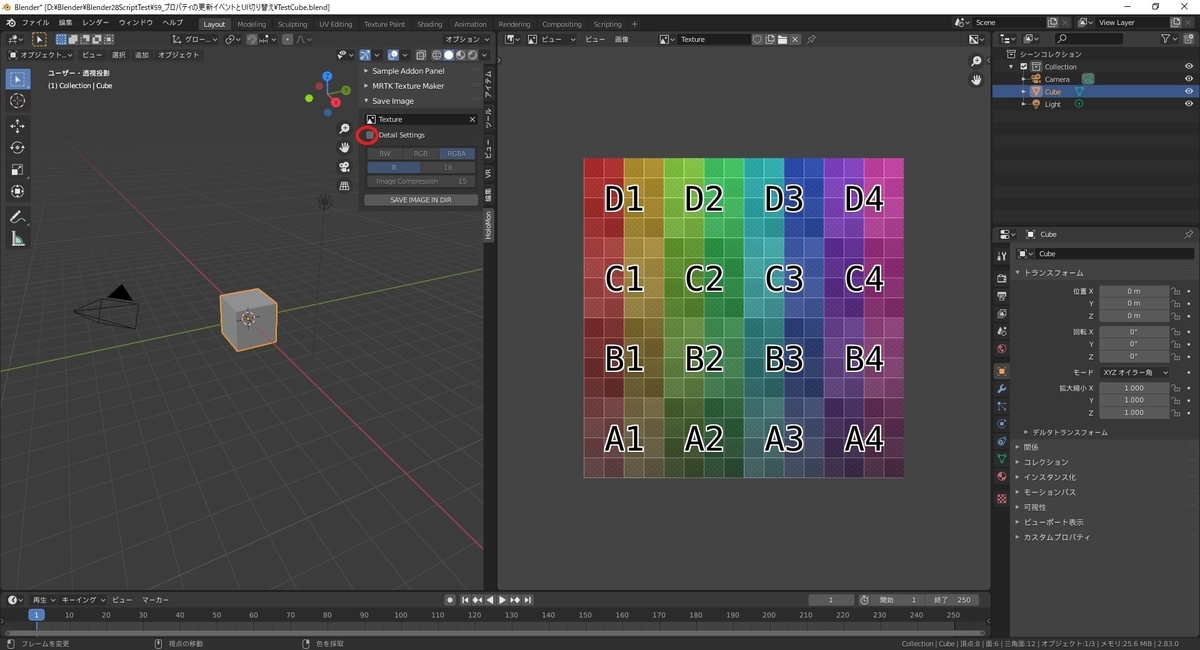Select the RGBA format option
Image resolution: width=1200 pixels, height=650 pixels.
point(456,153)
